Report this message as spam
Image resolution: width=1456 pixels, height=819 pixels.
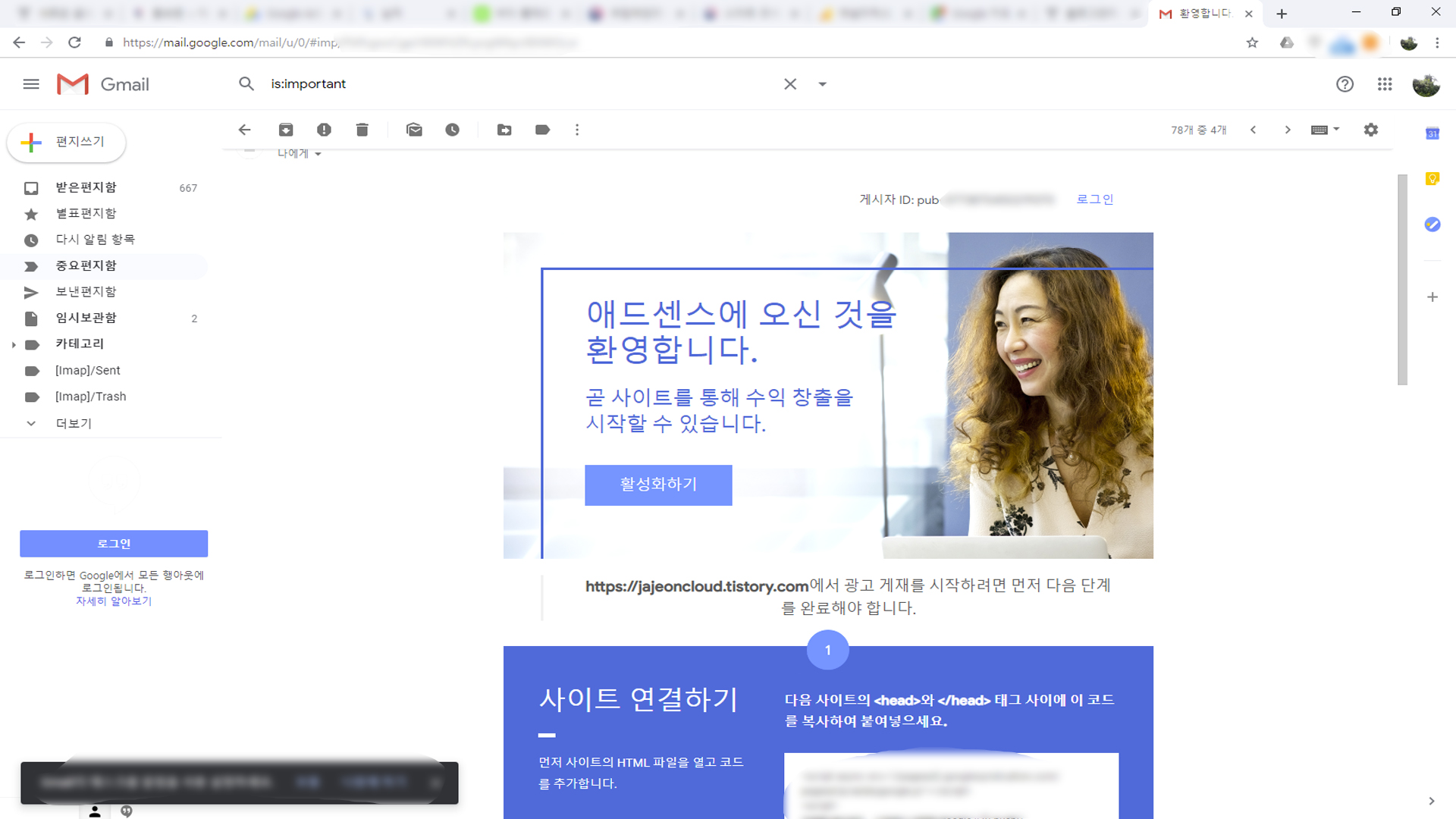point(324,130)
